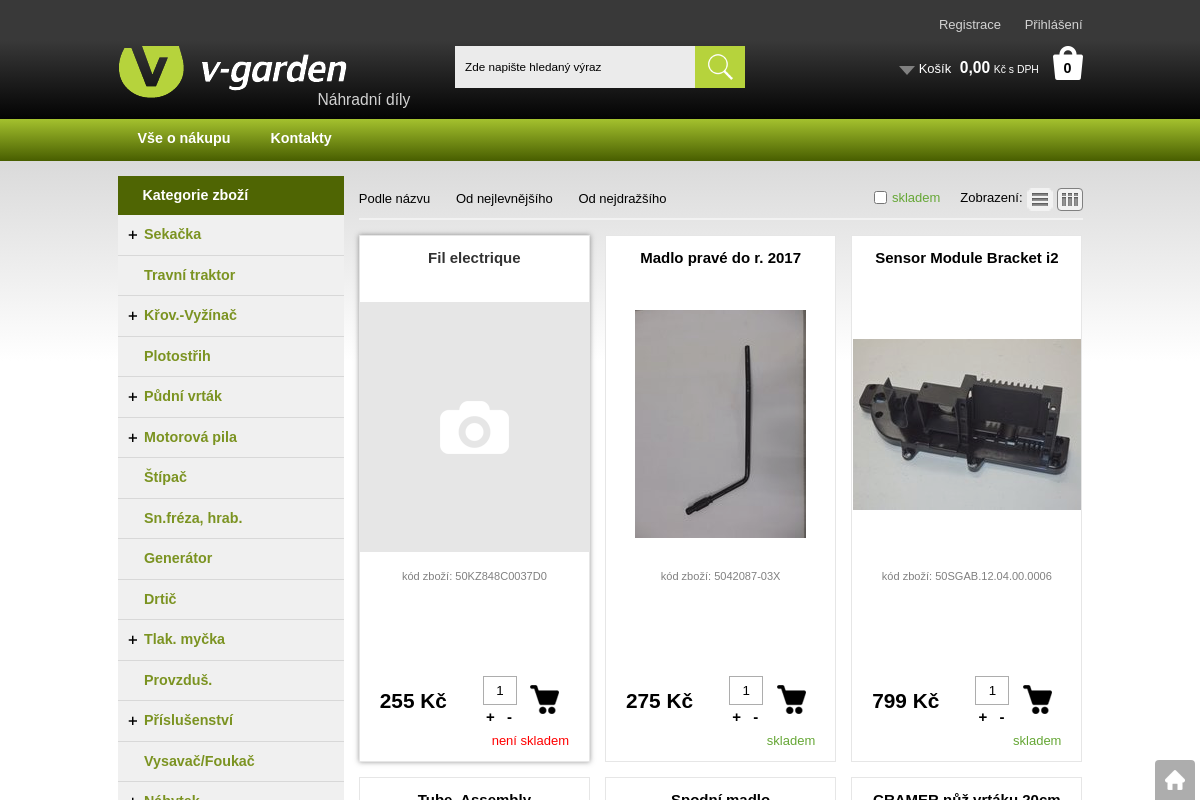Viewport: 1200px width, 800px height.
Task: Click the Kategorie zboží header
Action: coord(231,195)
